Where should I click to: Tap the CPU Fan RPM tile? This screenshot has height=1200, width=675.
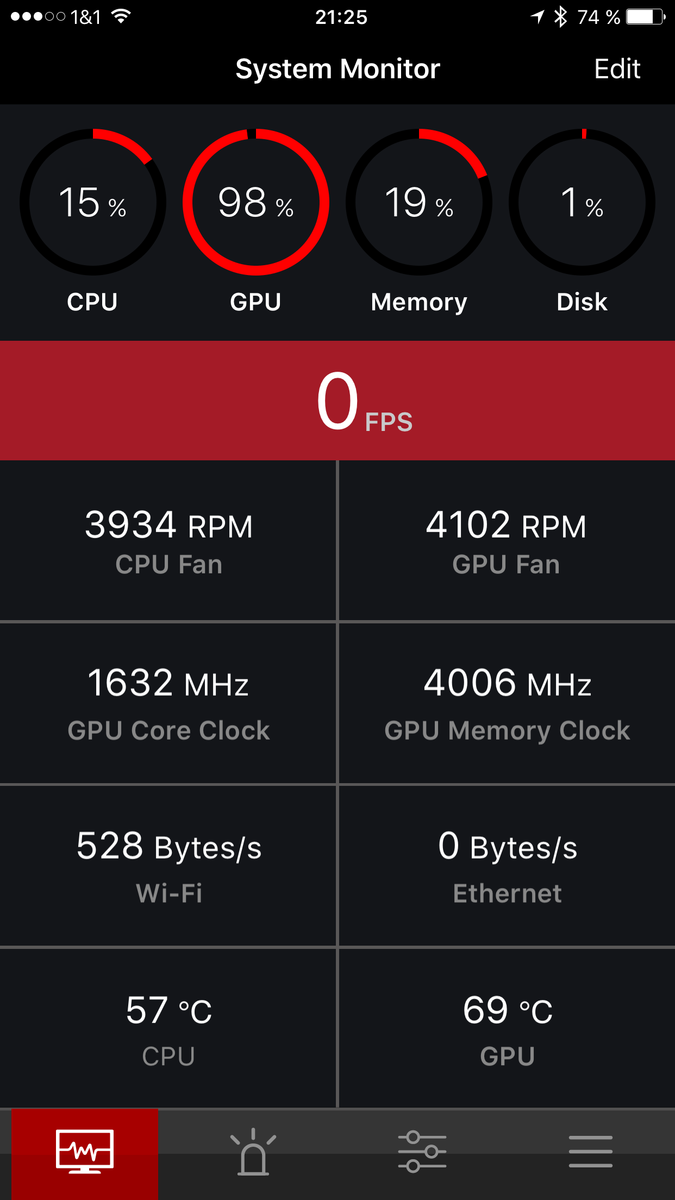point(168,541)
